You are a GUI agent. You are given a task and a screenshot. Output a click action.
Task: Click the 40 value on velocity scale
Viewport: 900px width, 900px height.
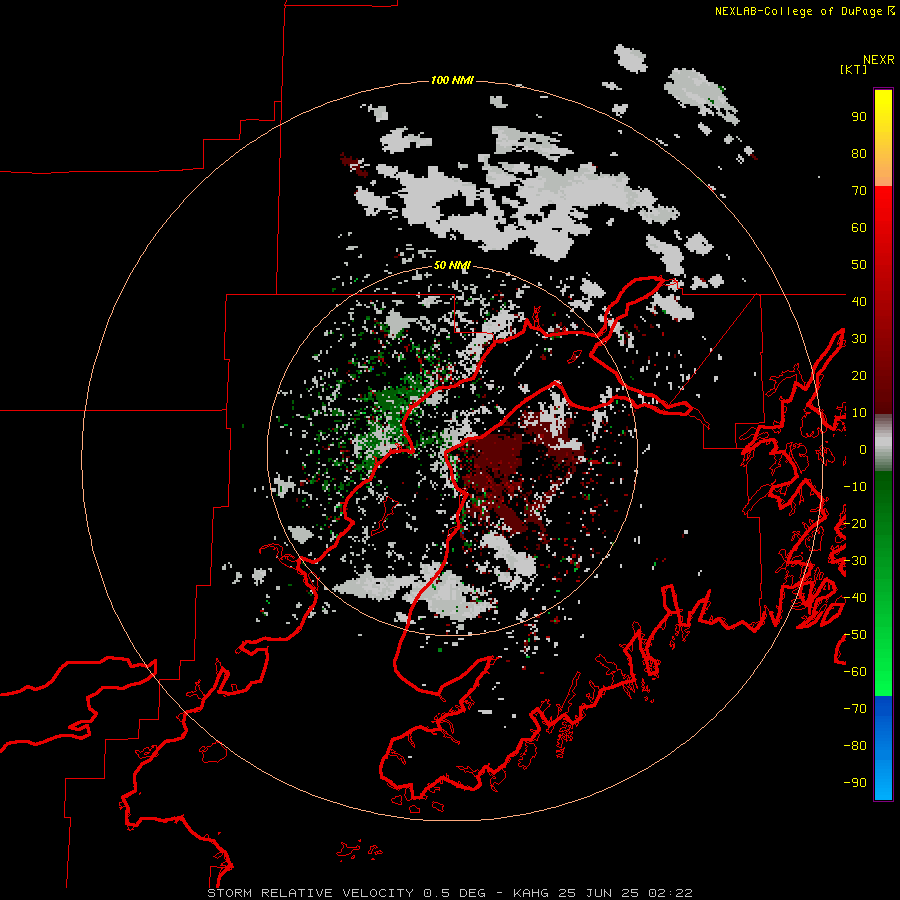[859, 301]
